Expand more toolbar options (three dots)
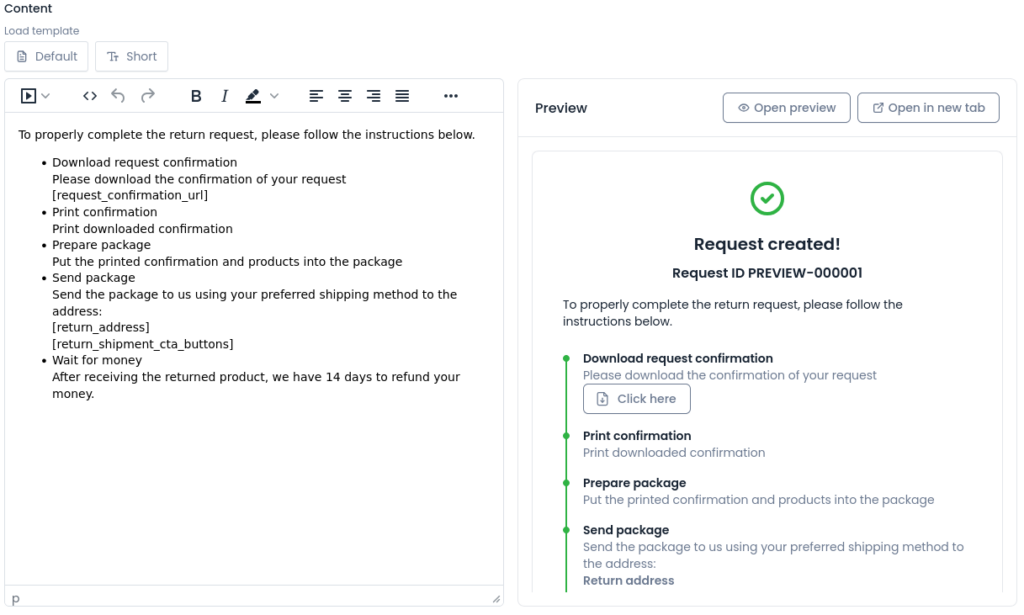Screen dimensions: 1024x615 pyautogui.click(x=450, y=96)
